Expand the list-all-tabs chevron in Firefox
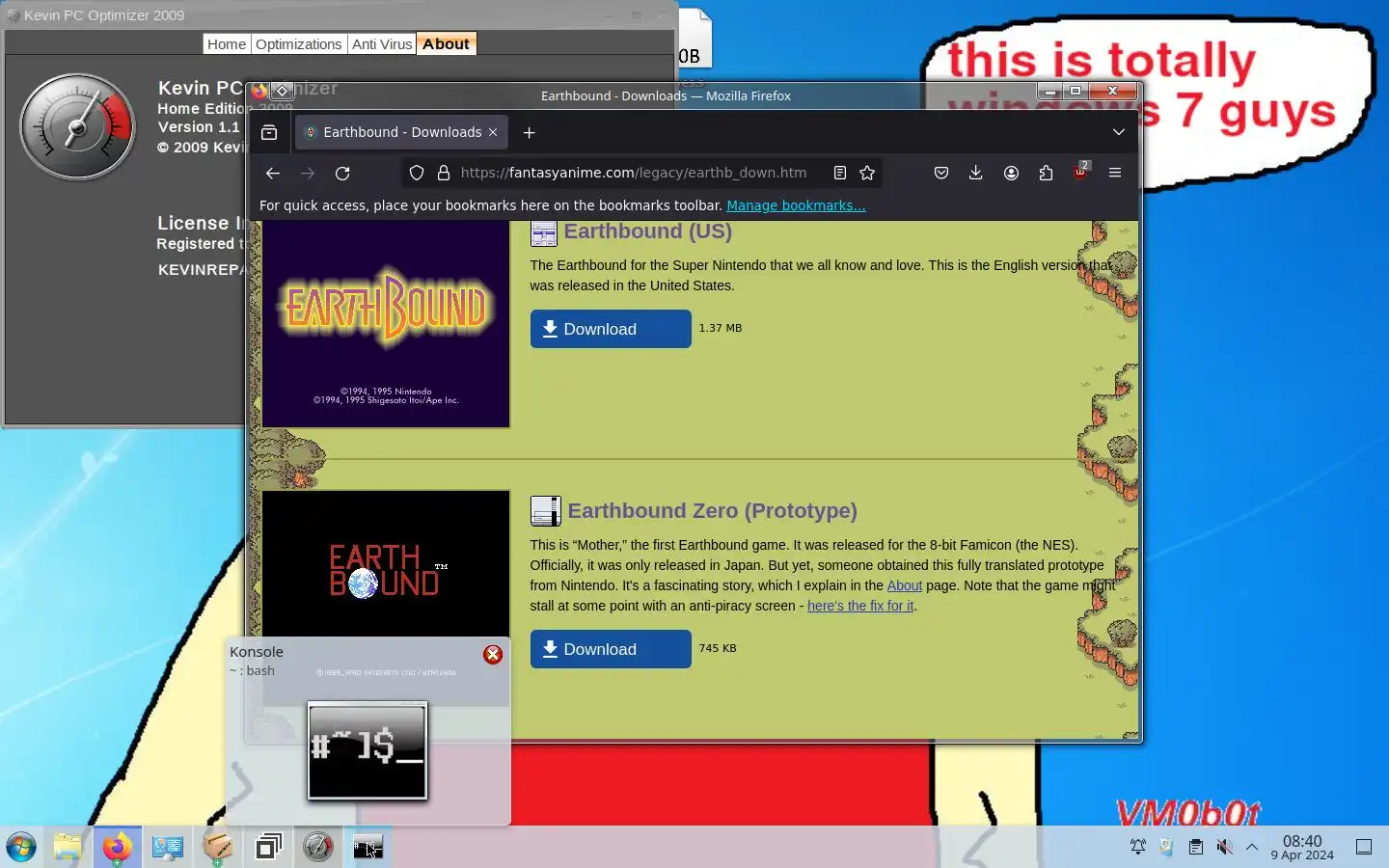Screen dimensions: 1389x868 click(1119, 132)
